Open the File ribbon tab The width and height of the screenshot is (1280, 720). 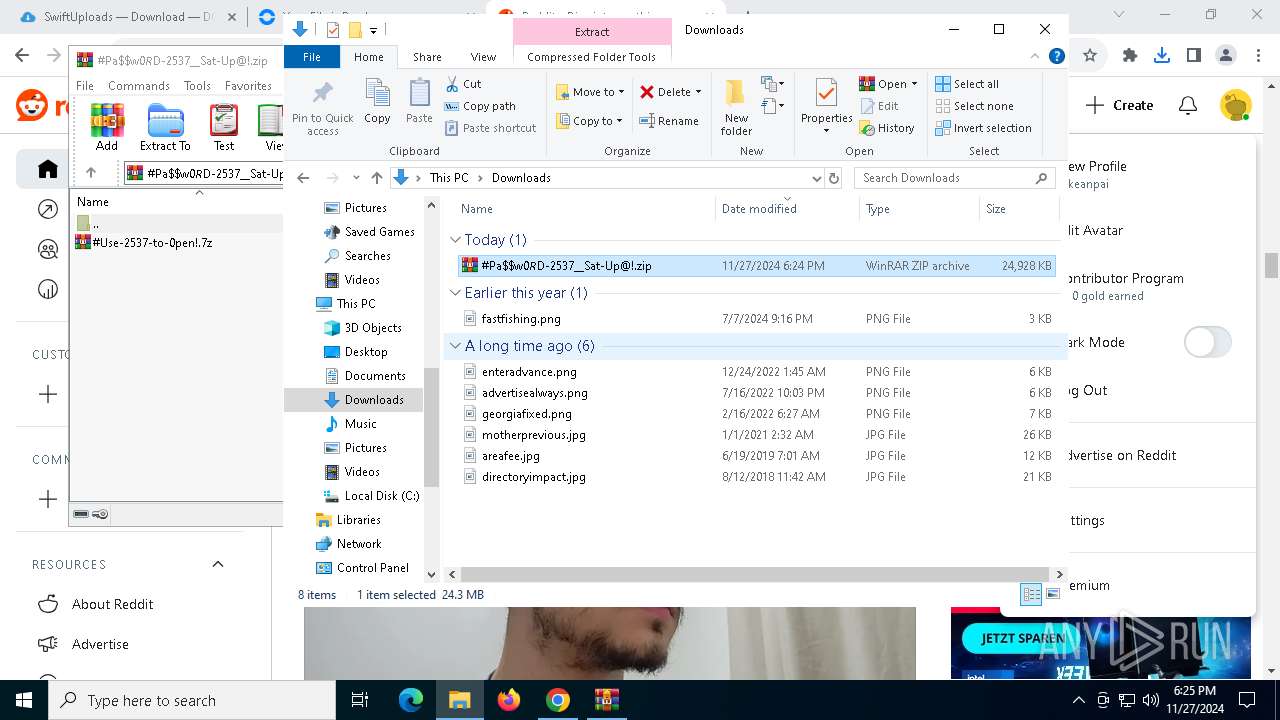(x=312, y=57)
